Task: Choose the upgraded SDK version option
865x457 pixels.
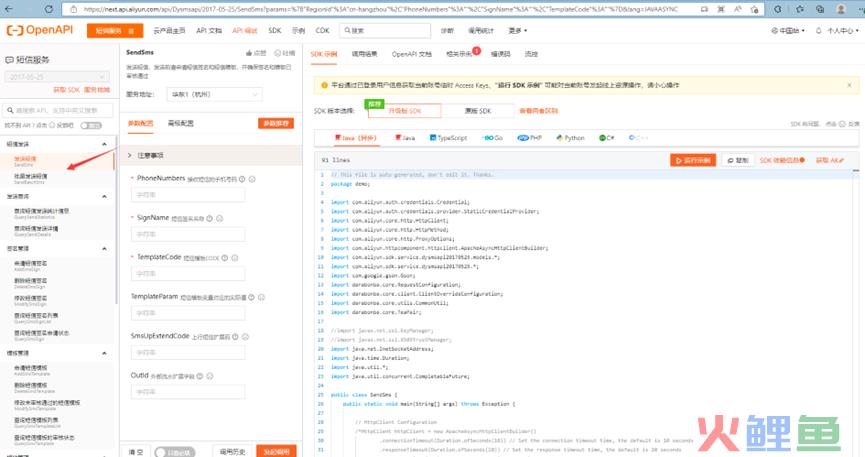Action: [x=404, y=111]
